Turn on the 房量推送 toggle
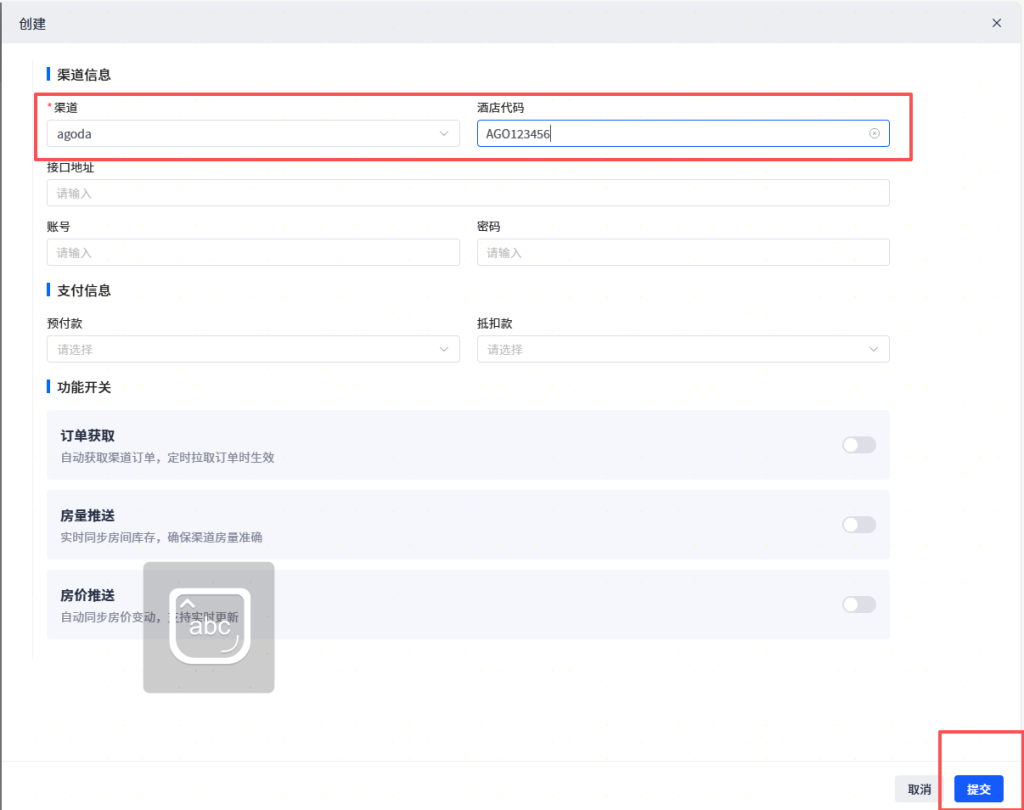This screenshot has height=810, width=1024. (859, 525)
